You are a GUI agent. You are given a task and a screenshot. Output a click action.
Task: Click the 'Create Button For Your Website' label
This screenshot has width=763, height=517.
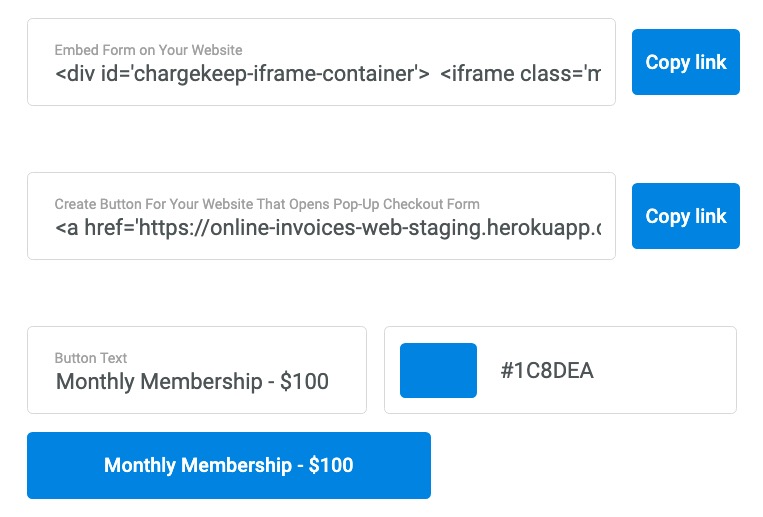(x=267, y=204)
